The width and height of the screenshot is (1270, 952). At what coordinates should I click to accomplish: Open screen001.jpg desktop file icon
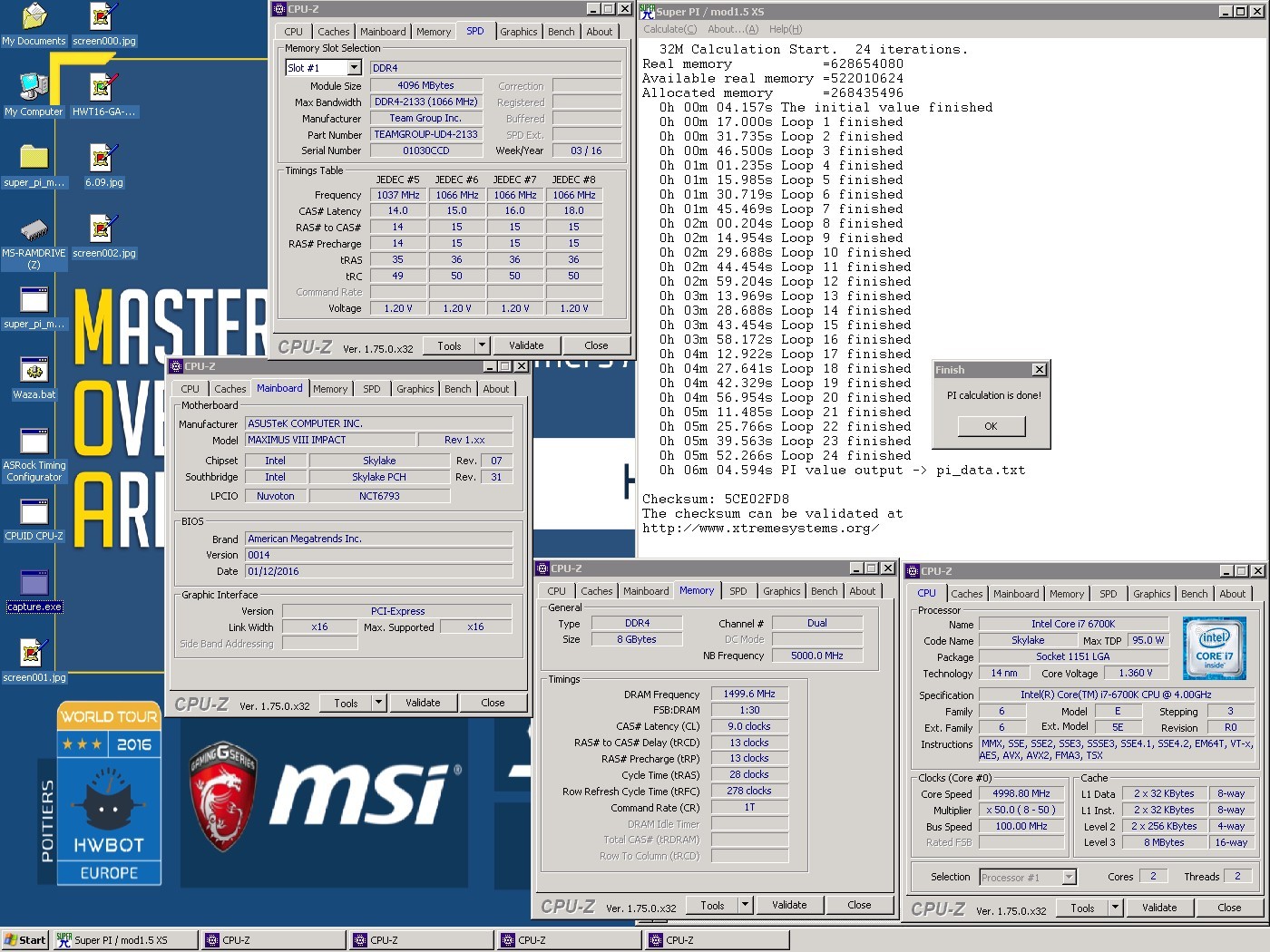click(34, 653)
